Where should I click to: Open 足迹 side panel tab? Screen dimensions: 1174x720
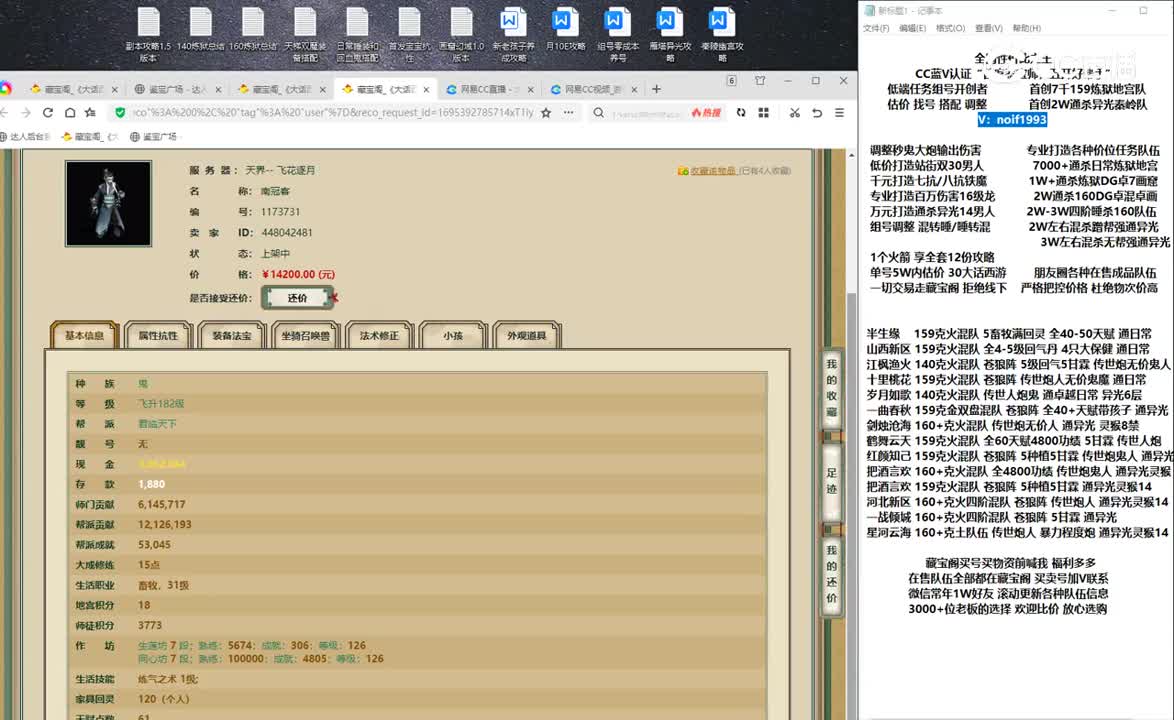pos(832,481)
